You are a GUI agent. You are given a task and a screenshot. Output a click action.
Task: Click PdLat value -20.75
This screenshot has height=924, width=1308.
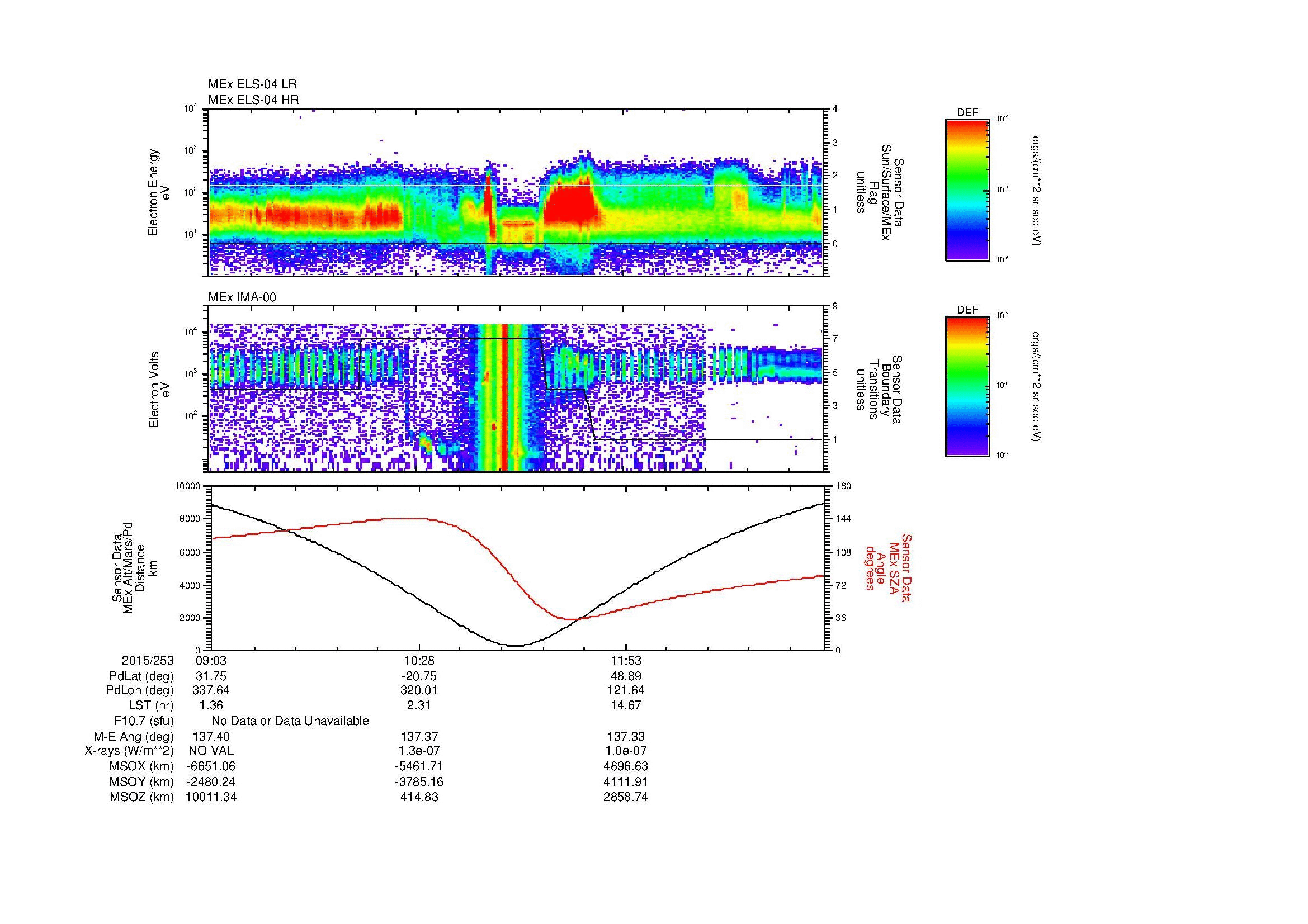(x=419, y=676)
